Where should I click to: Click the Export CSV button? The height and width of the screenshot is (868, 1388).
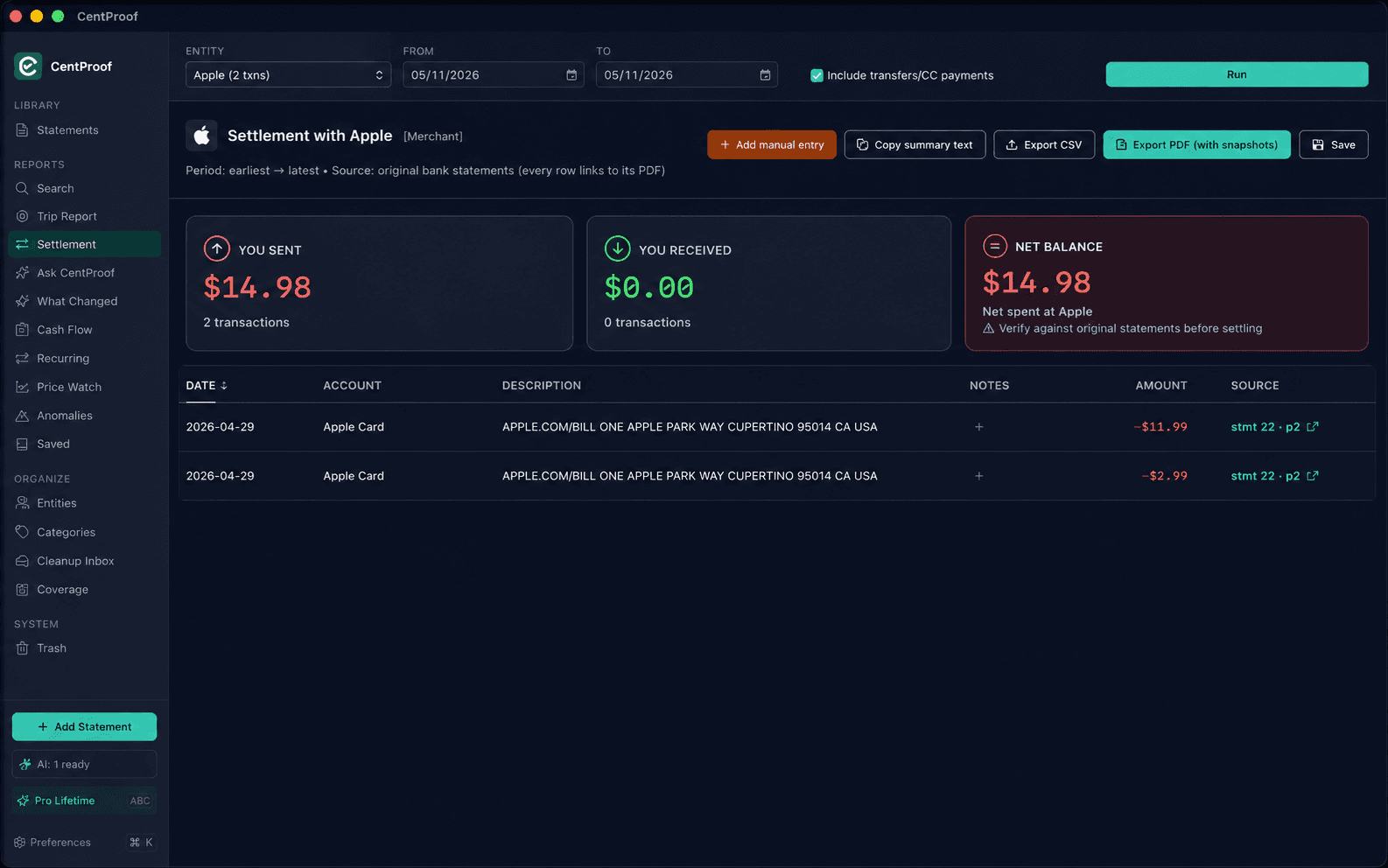pos(1044,144)
